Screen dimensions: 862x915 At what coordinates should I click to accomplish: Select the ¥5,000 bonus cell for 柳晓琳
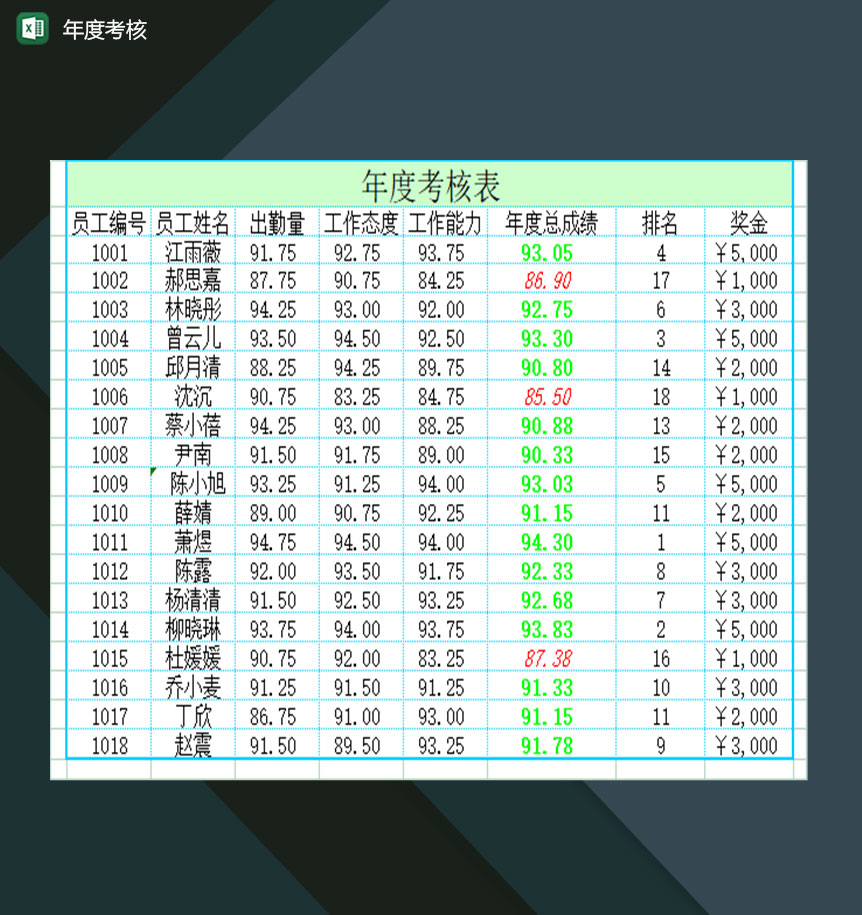pyautogui.click(x=750, y=629)
